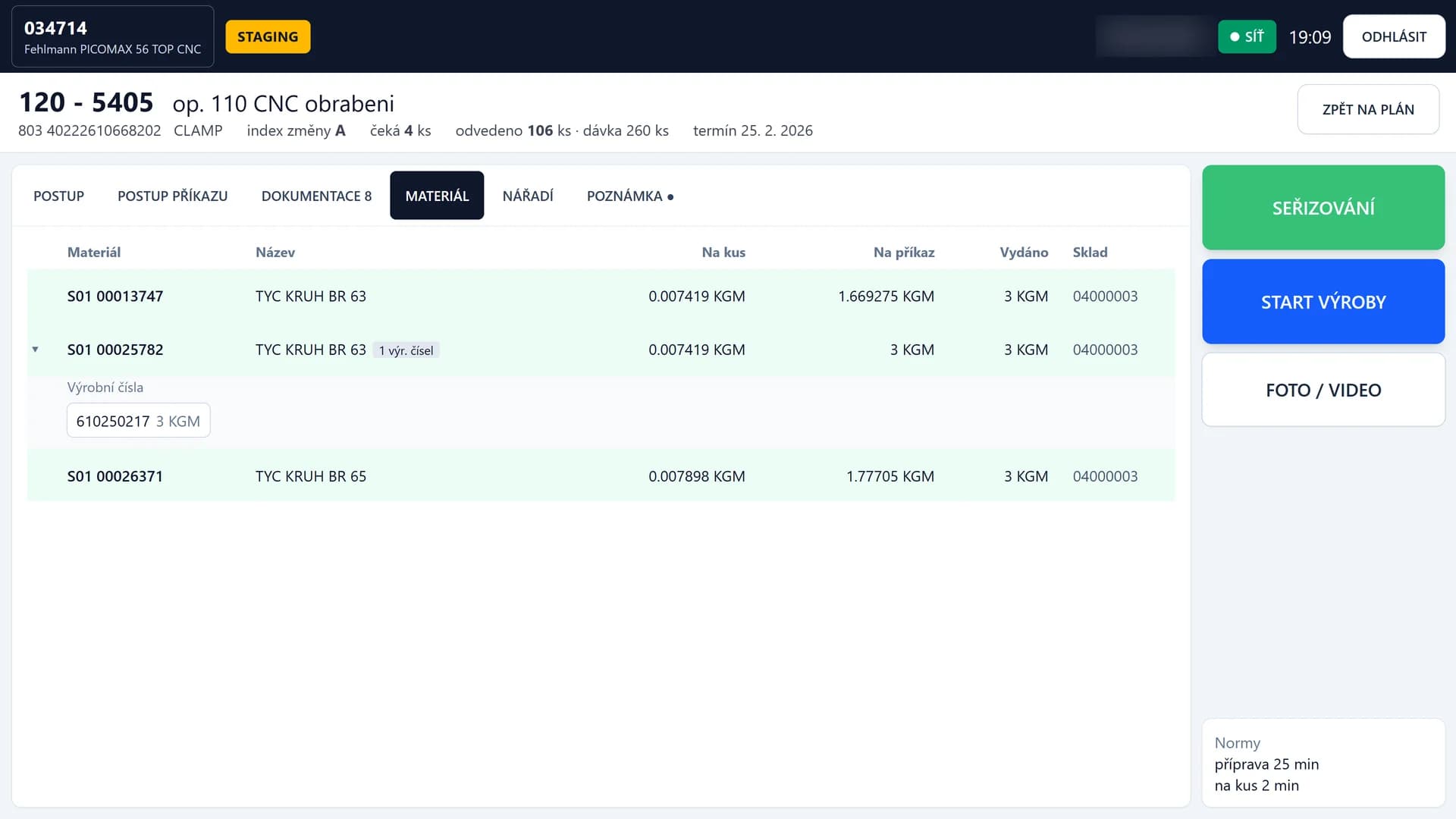This screenshot has width=1456, height=819.
Task: Click the 19:09 clock
Action: click(x=1310, y=36)
